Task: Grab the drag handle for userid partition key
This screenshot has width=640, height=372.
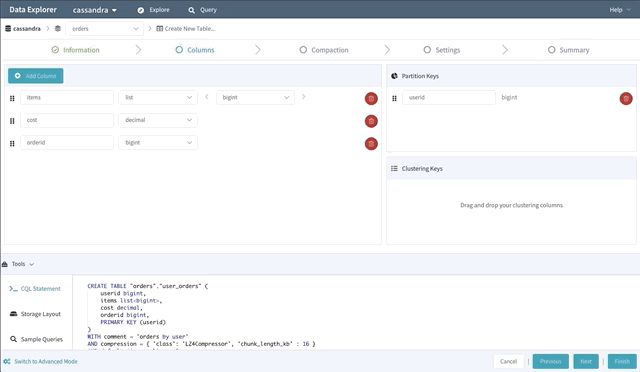Action: pyautogui.click(x=394, y=98)
